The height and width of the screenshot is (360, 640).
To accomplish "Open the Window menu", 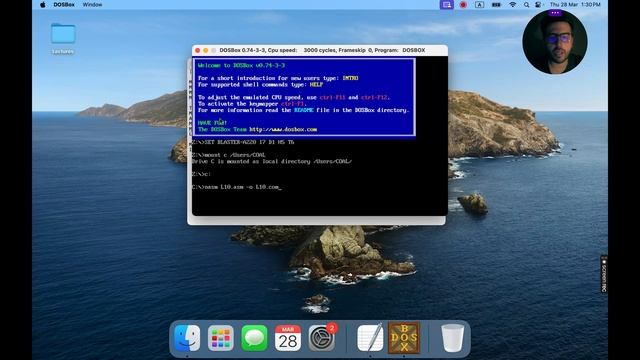I will (92, 5).
